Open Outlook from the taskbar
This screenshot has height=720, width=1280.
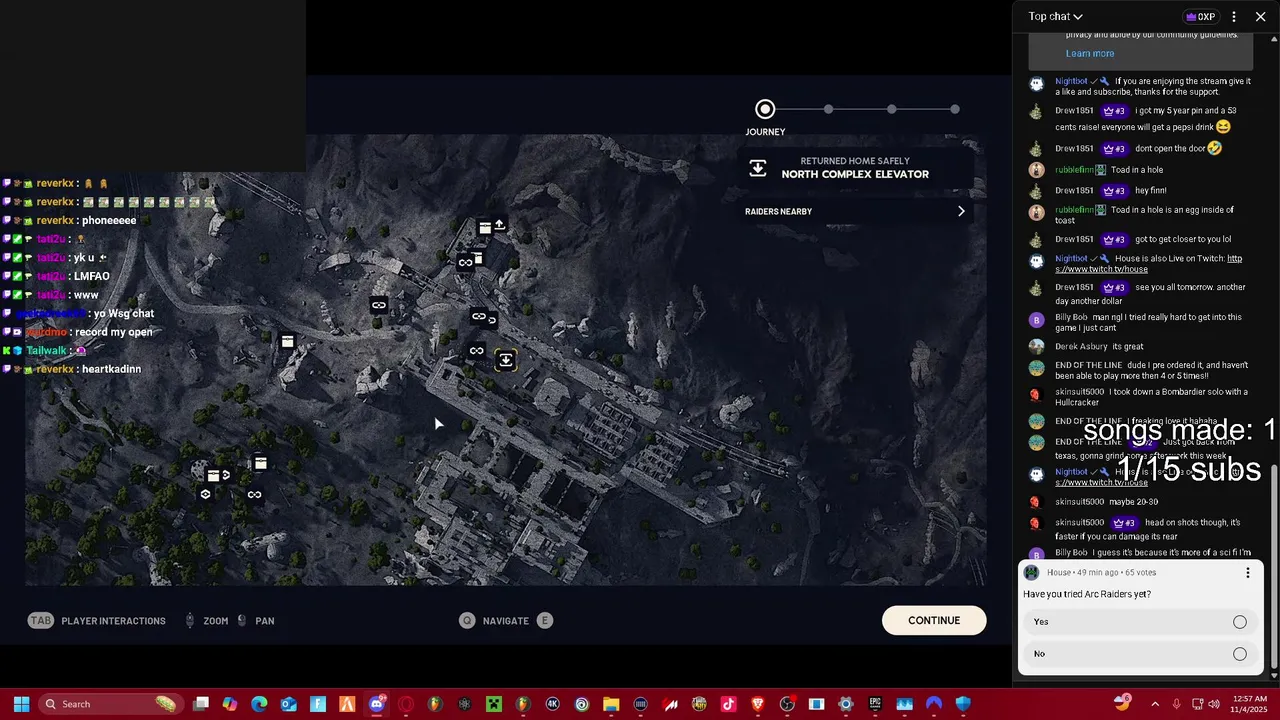point(289,704)
